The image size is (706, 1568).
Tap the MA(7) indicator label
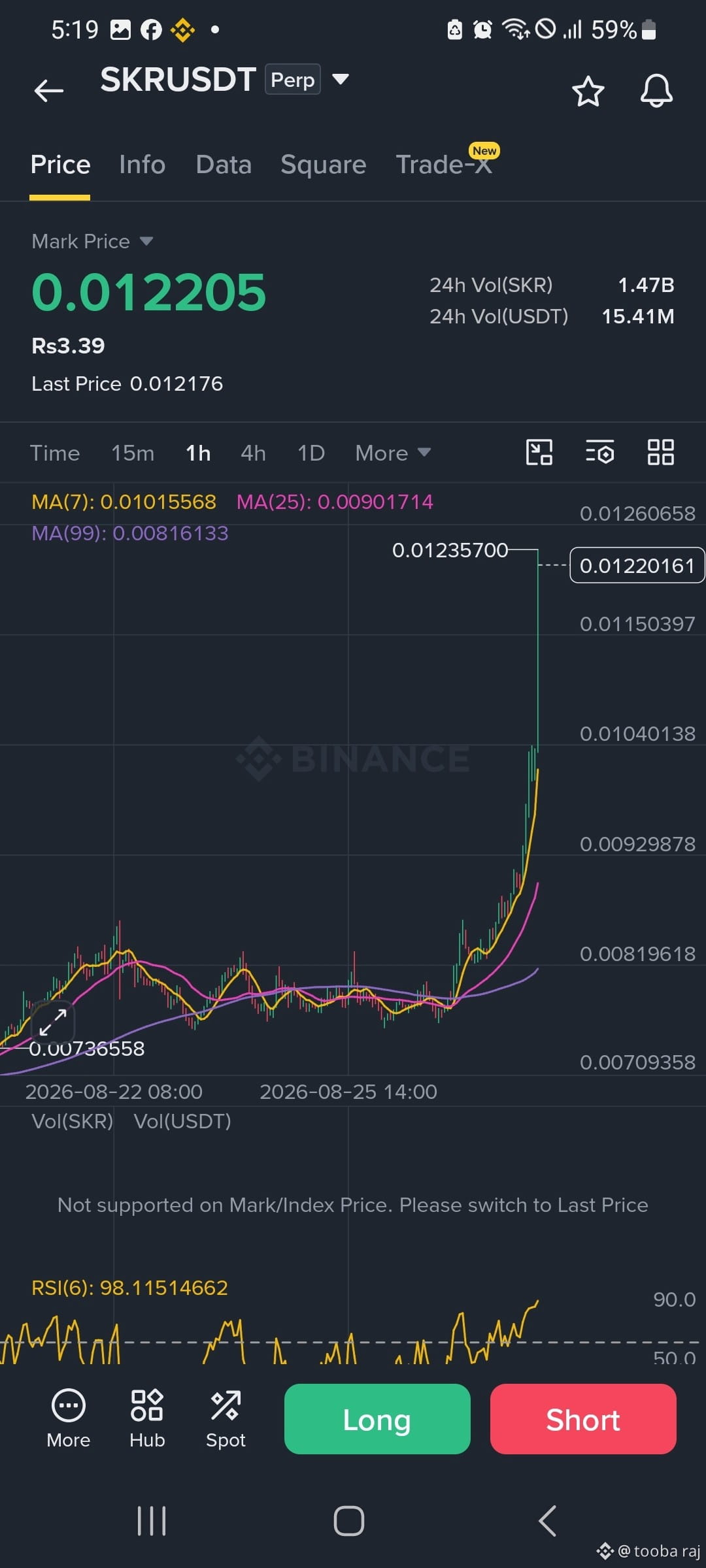pyautogui.click(x=124, y=502)
